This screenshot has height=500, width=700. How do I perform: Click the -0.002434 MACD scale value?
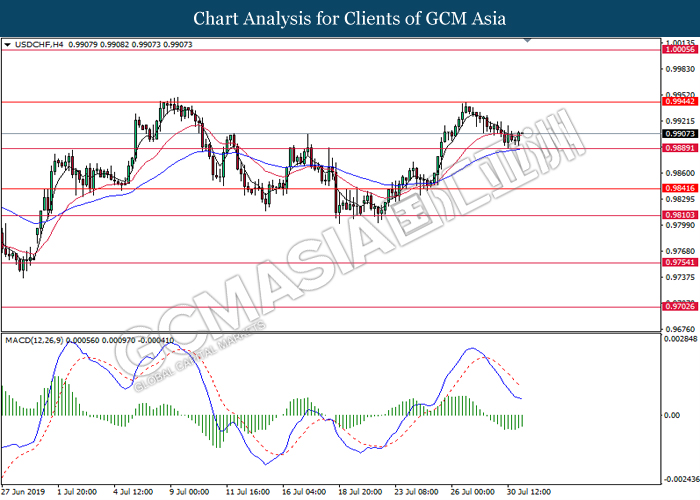(x=679, y=477)
